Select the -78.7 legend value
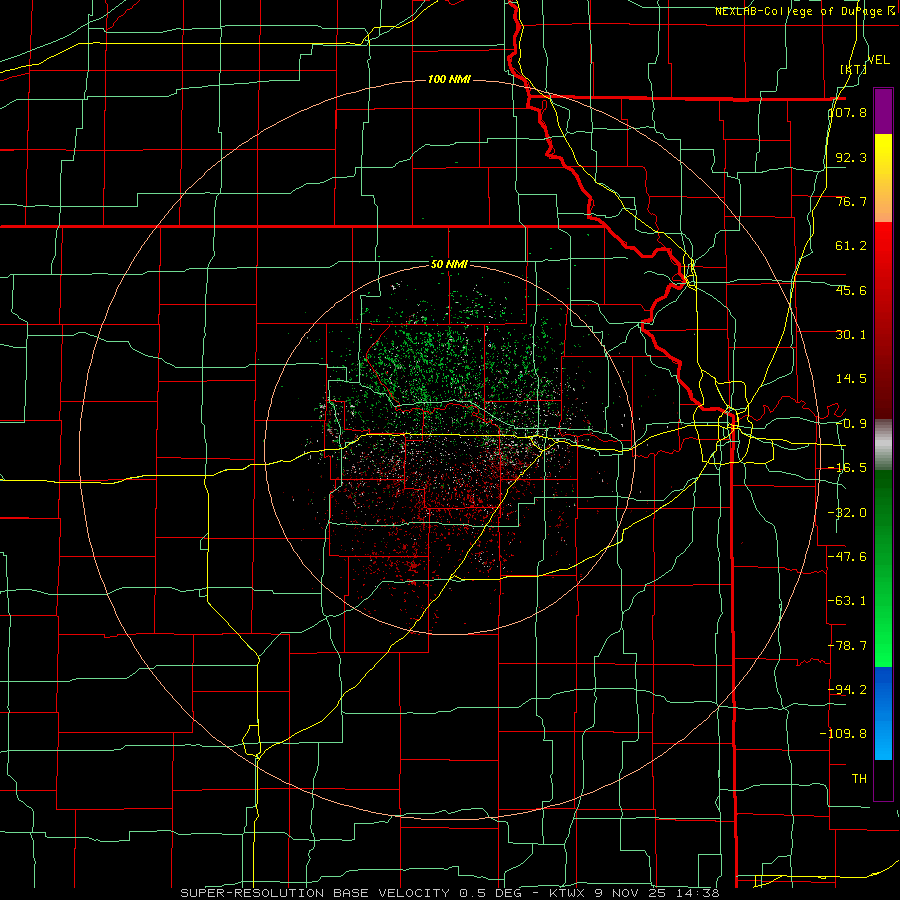The image size is (900, 900). 847,646
